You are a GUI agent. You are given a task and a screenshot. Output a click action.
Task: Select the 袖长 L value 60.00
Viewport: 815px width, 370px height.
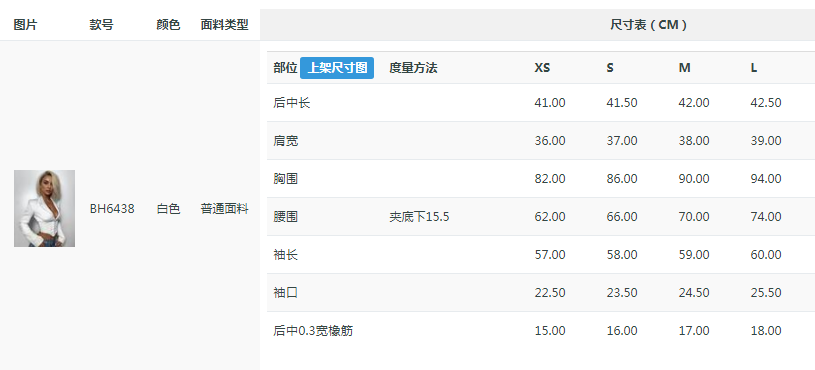pos(766,255)
